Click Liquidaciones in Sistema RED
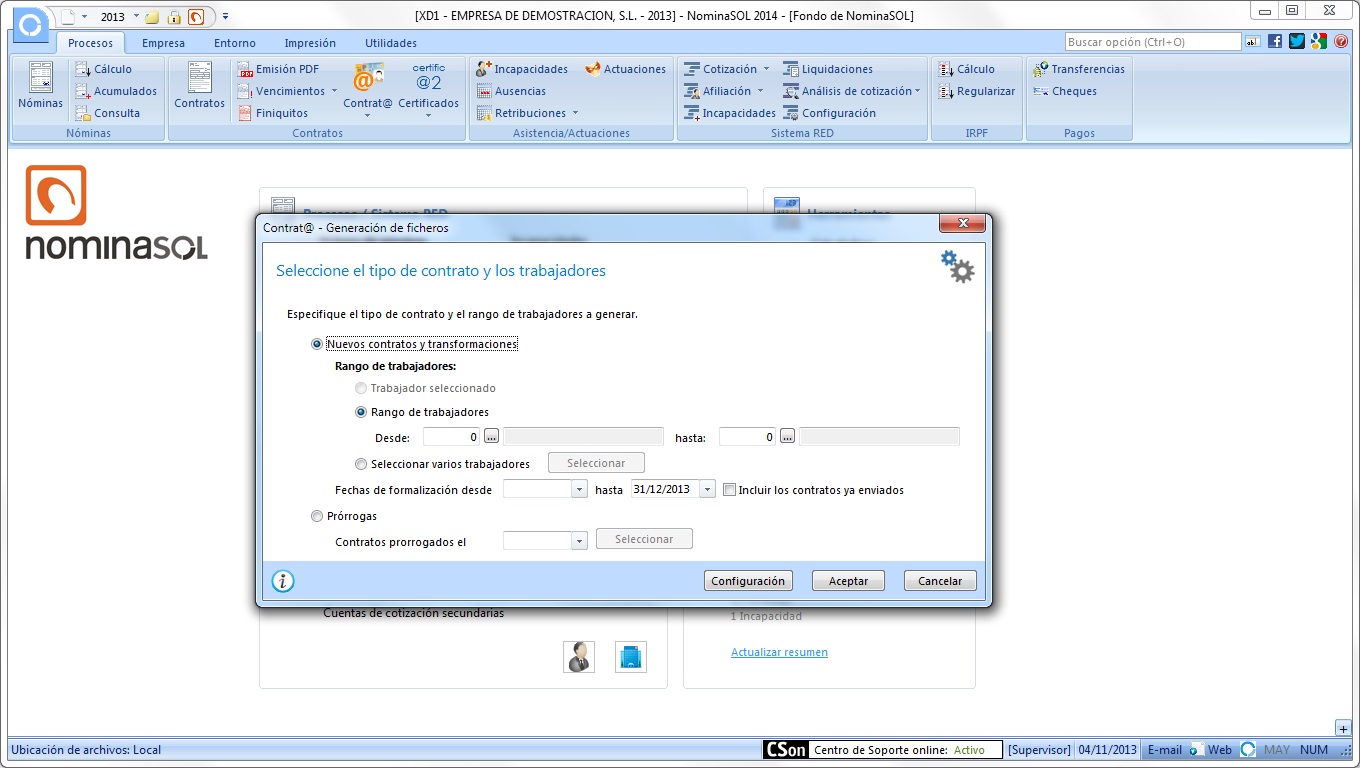The height and width of the screenshot is (768, 1360). tap(828, 69)
